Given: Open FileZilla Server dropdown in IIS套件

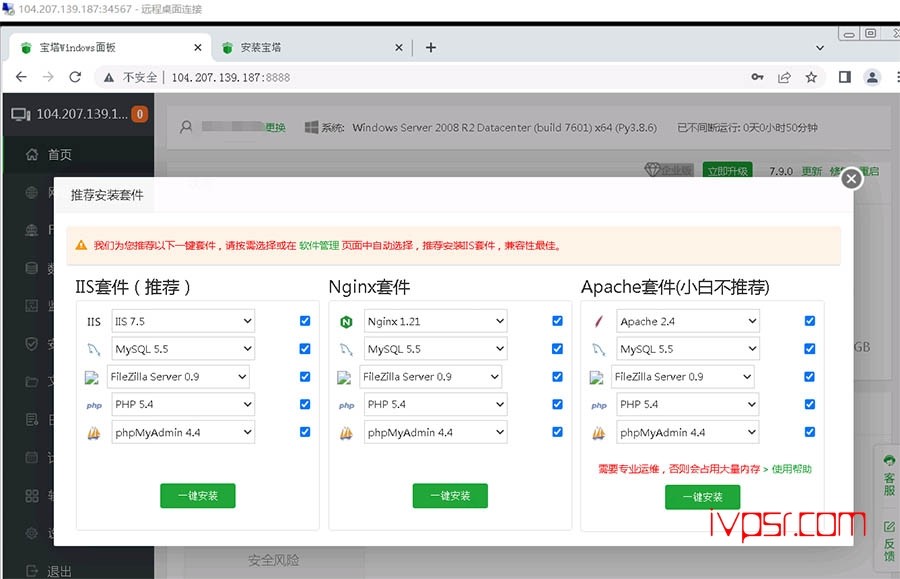Looking at the screenshot, I should click(x=179, y=376).
